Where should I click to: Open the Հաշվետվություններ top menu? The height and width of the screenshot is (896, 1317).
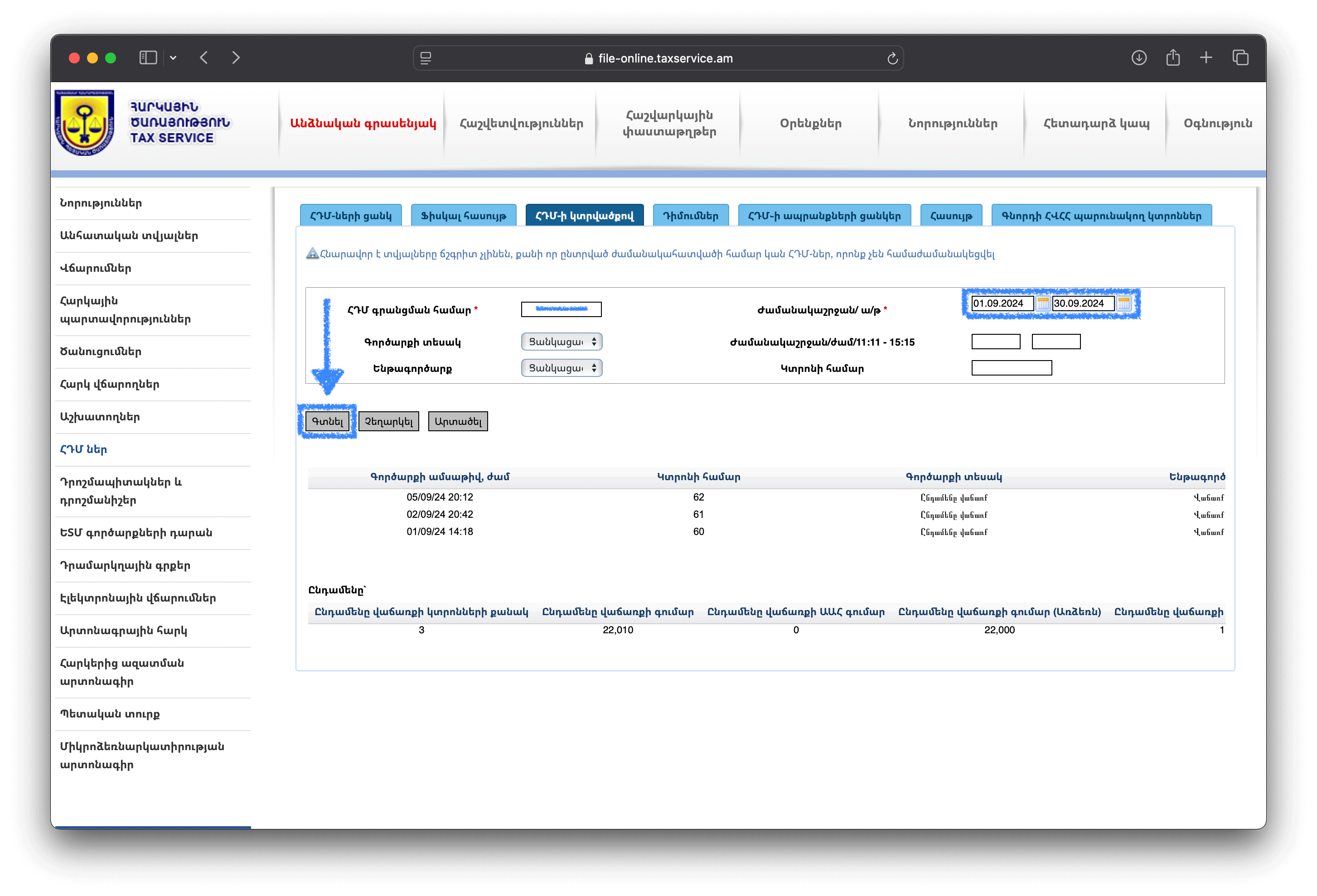click(521, 124)
